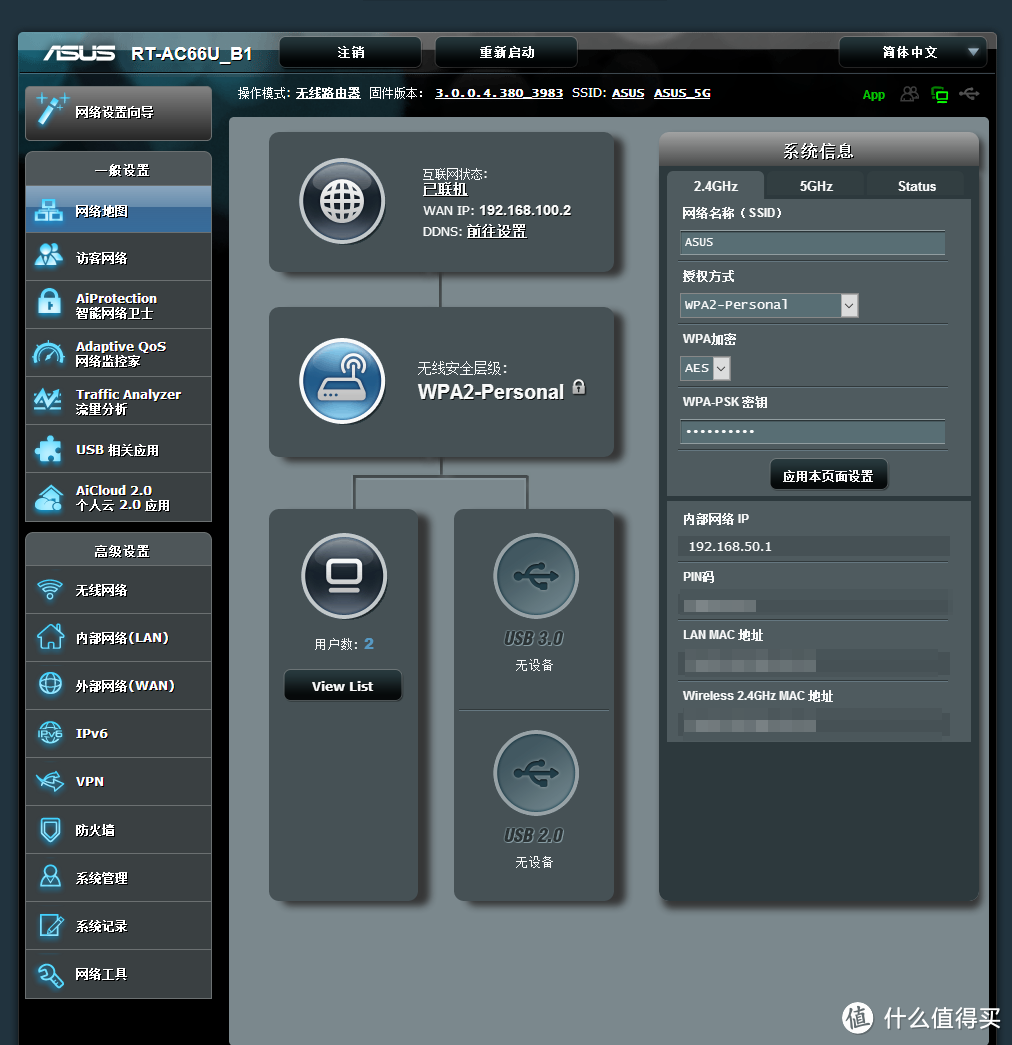Open the firmware version 3.0.0.4.380_3983 link
Image resolution: width=1012 pixels, height=1045 pixels.
499,93
